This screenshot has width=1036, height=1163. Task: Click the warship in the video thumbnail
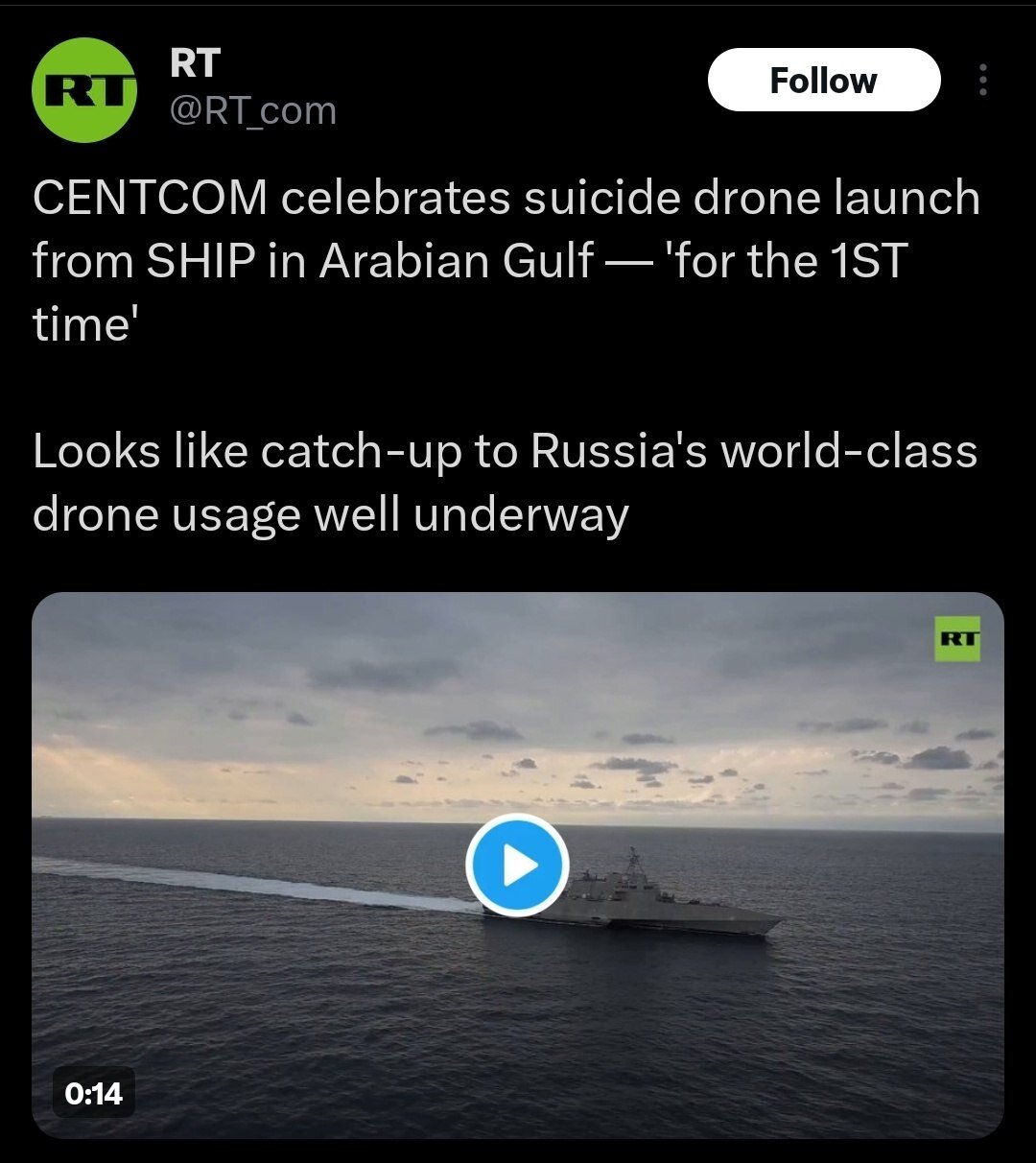click(x=635, y=902)
